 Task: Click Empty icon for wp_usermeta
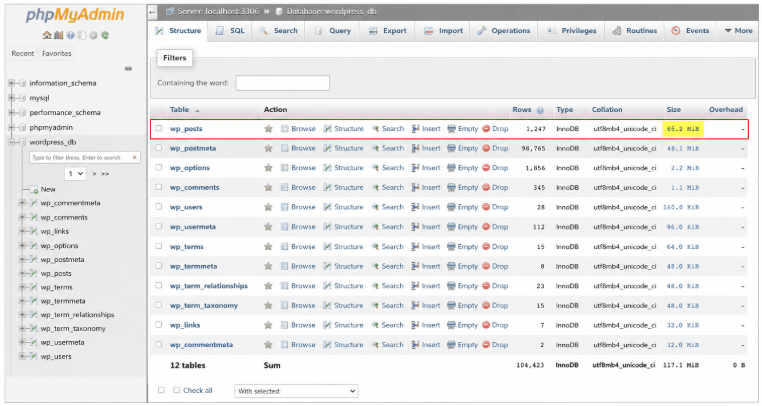point(451,227)
